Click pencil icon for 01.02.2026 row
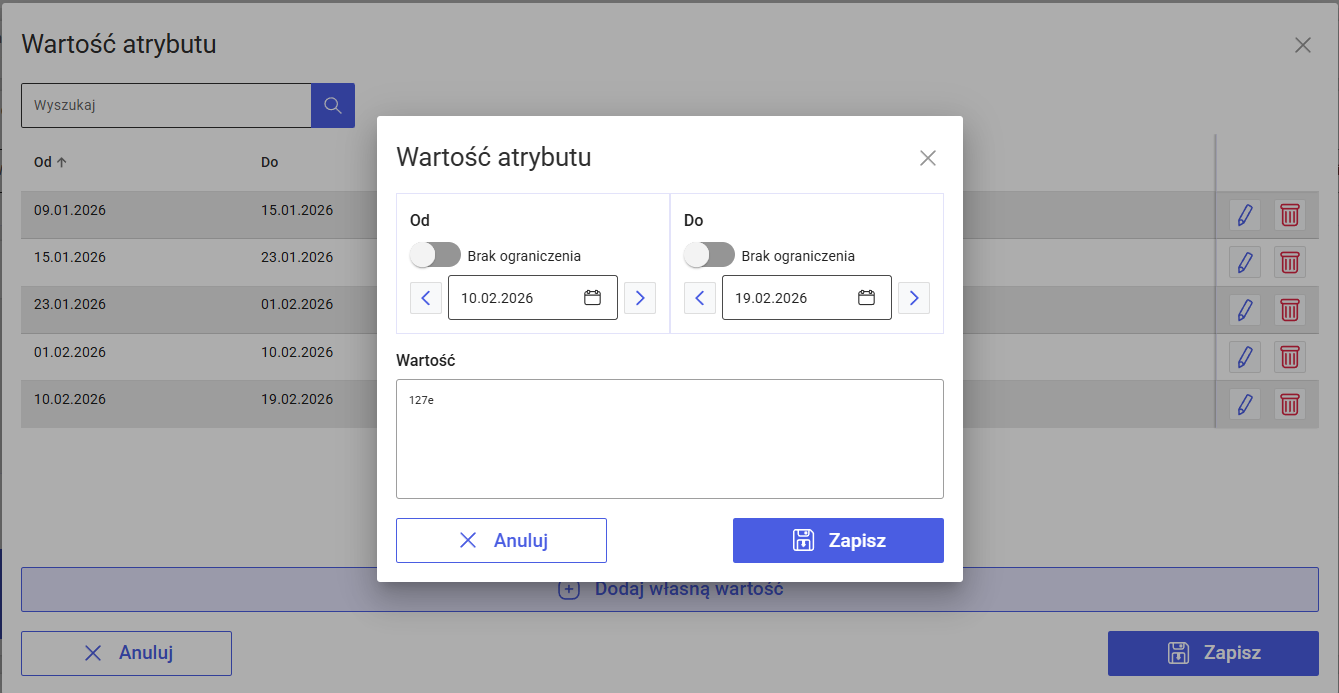1339x693 pixels. click(x=1244, y=357)
